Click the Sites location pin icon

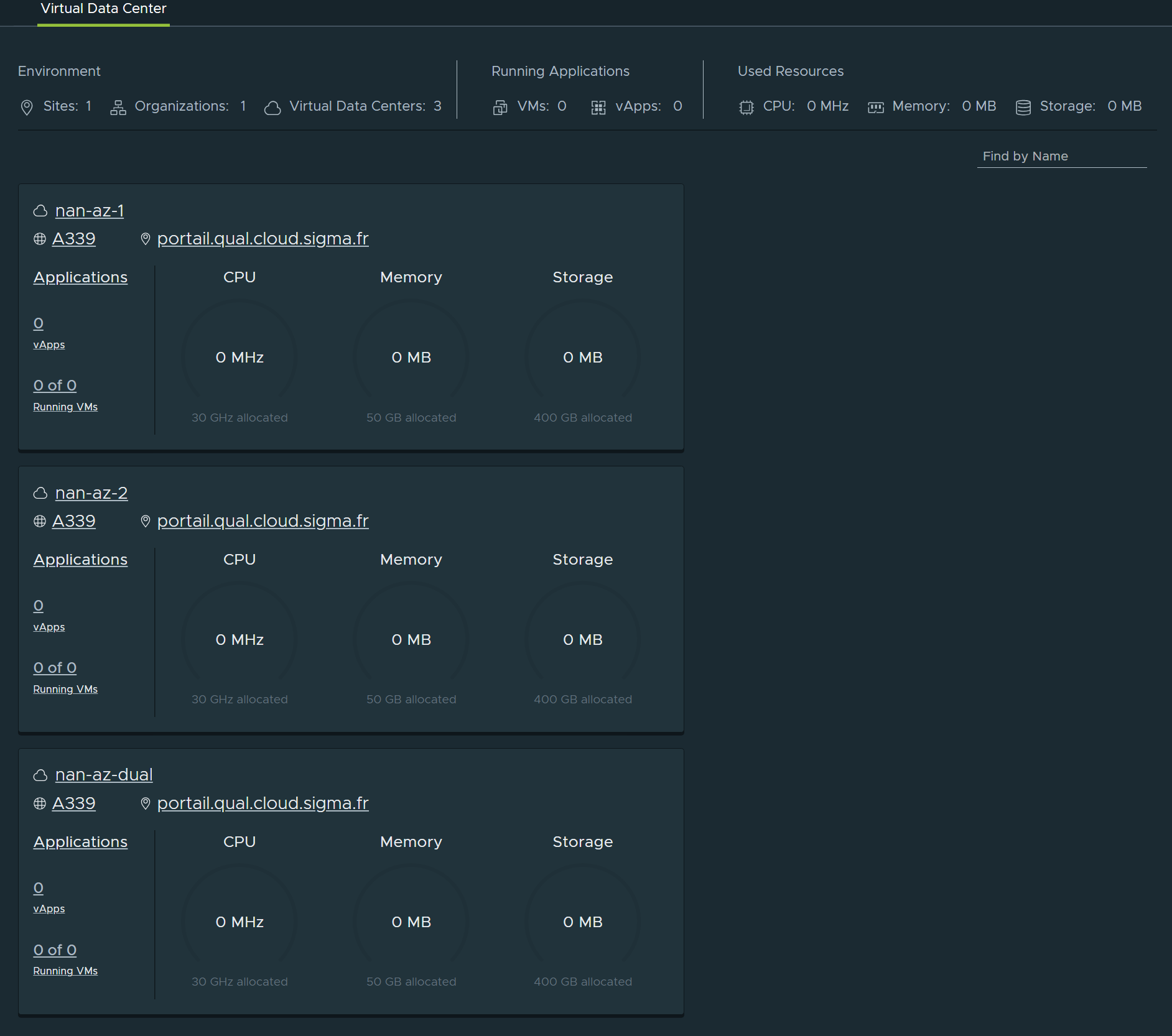click(x=27, y=107)
